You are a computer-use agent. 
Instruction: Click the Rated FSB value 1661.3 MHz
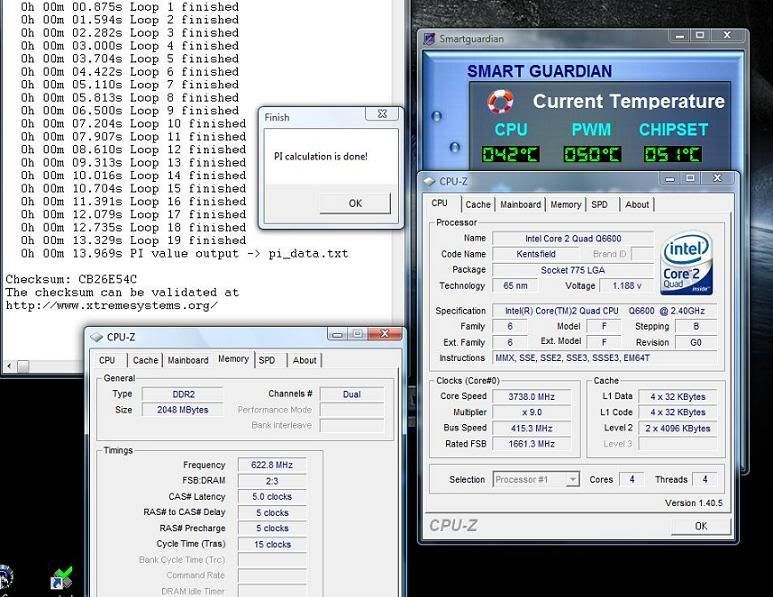click(531, 444)
